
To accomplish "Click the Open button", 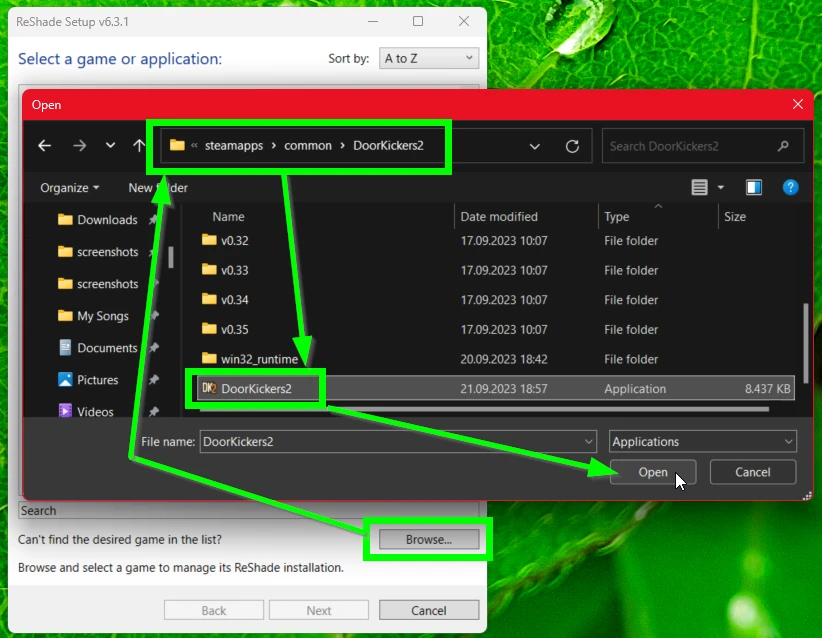I will pyautogui.click(x=653, y=472).
